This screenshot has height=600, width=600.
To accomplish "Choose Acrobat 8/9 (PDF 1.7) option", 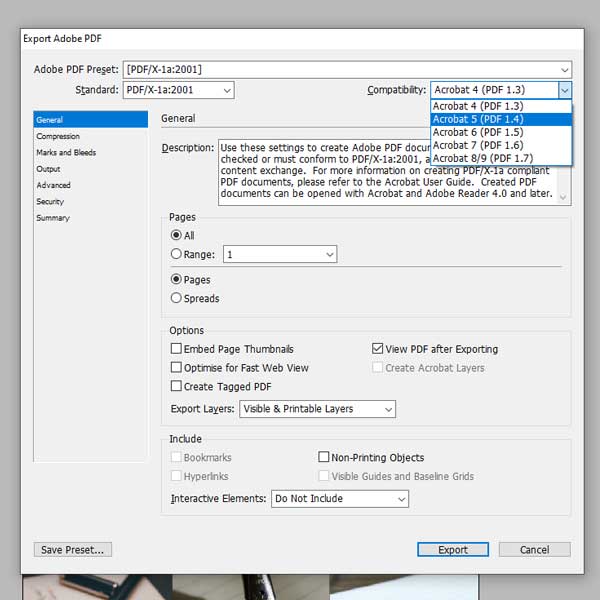I will (x=501, y=158).
